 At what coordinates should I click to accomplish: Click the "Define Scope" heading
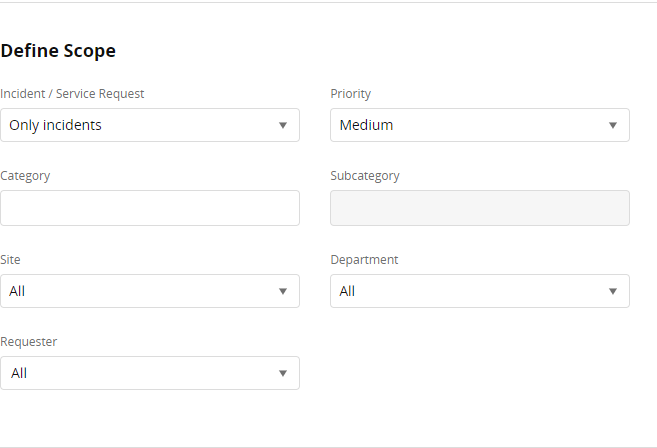click(x=58, y=50)
